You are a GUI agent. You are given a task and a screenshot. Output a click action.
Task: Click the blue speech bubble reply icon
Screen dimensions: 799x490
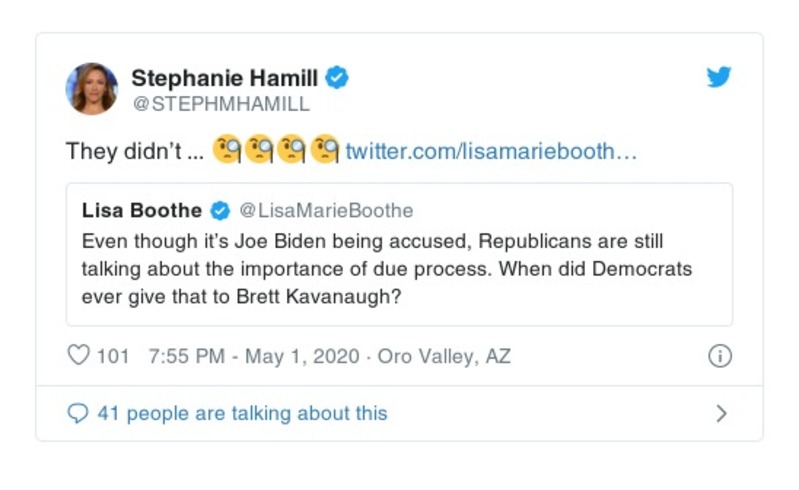[77, 413]
